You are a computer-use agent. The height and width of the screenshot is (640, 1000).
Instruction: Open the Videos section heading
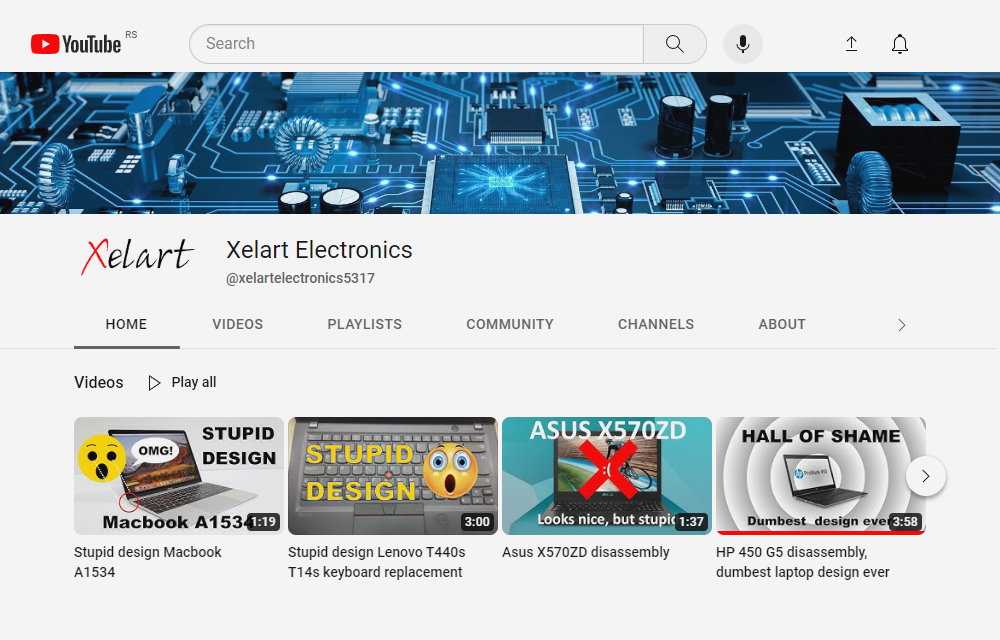pos(99,382)
